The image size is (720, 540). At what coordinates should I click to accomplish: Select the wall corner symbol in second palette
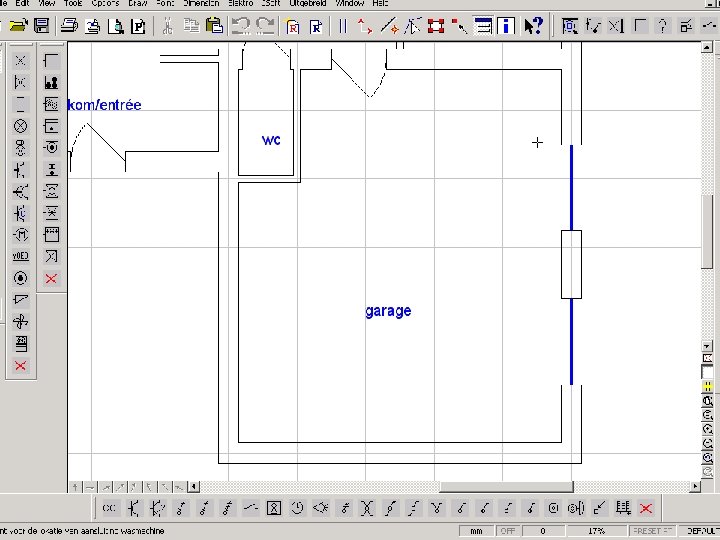(51, 61)
